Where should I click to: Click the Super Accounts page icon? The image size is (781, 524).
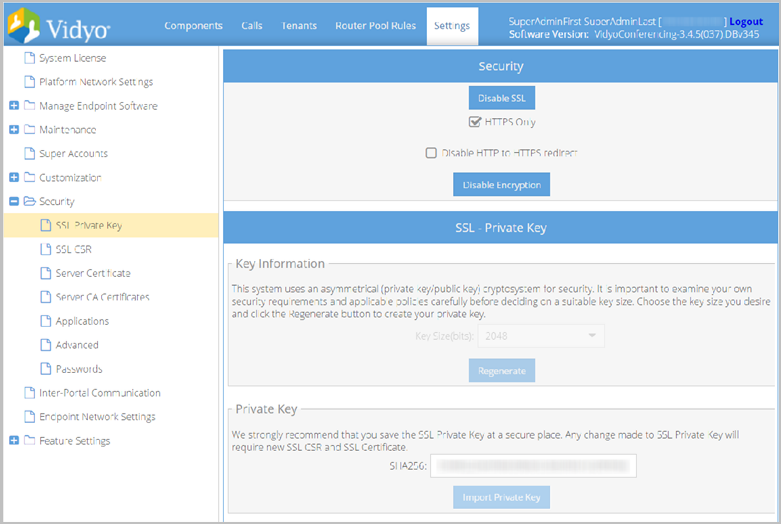[x=30, y=153]
